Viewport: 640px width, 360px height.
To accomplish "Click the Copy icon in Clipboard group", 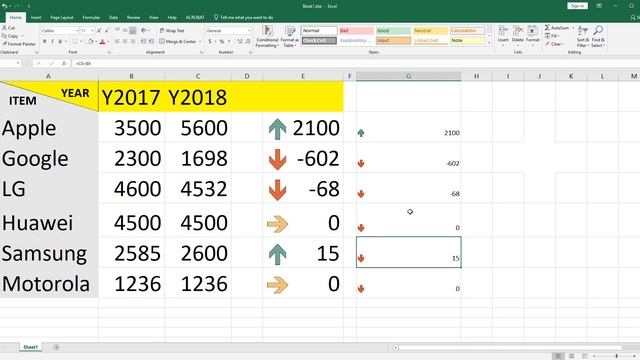I will [x=4, y=36].
